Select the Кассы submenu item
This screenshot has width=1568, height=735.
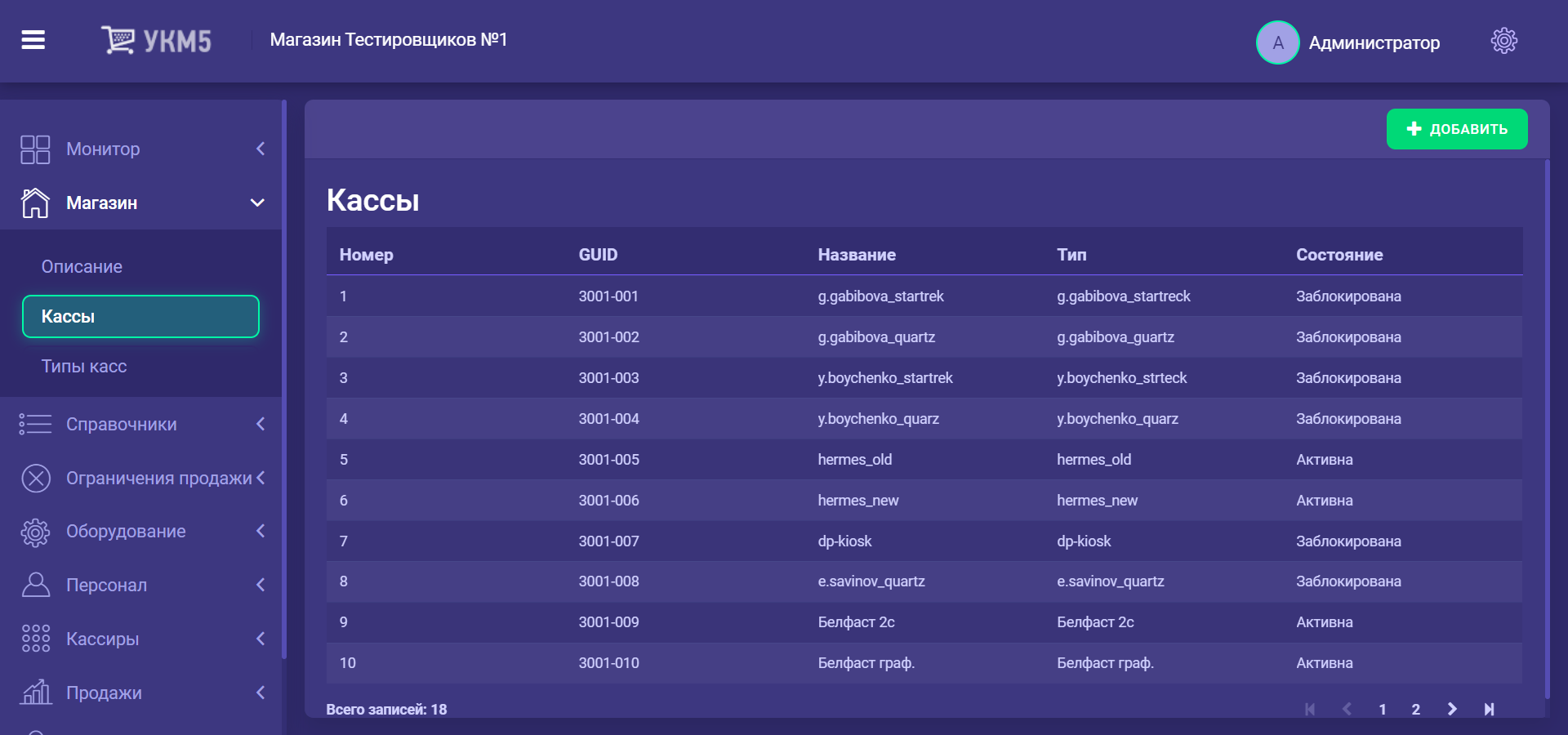[x=140, y=316]
